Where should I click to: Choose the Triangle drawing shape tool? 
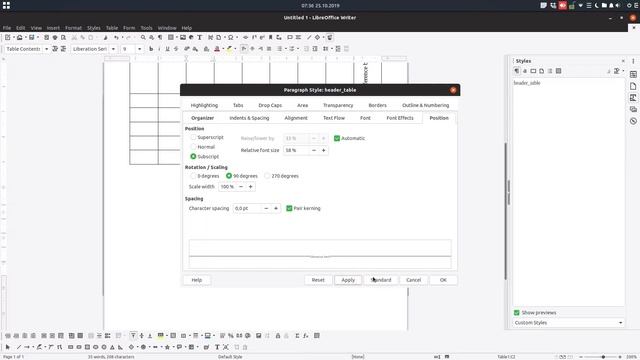pyautogui.click(x=112, y=347)
